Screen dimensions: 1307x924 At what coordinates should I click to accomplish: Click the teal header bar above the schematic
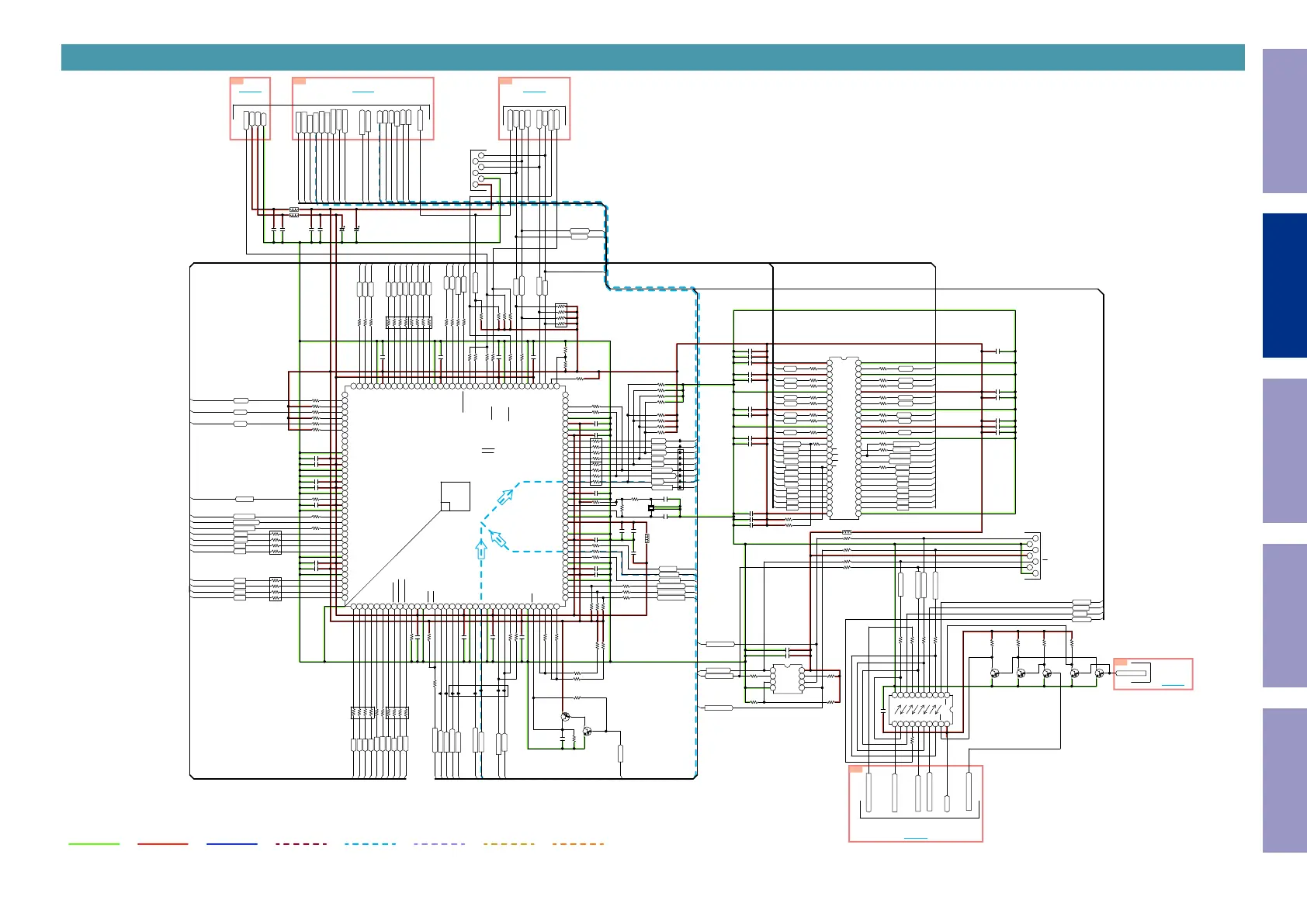tap(653, 57)
